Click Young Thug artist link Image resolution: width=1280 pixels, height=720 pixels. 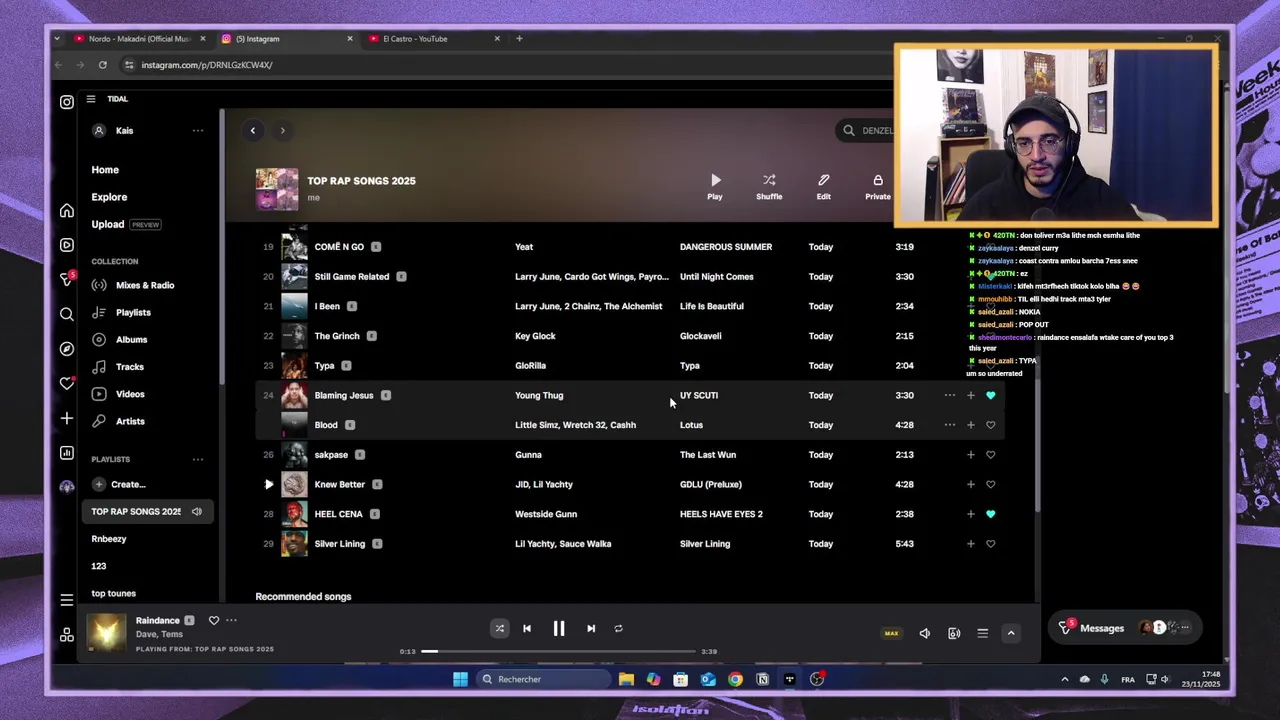[x=539, y=395]
